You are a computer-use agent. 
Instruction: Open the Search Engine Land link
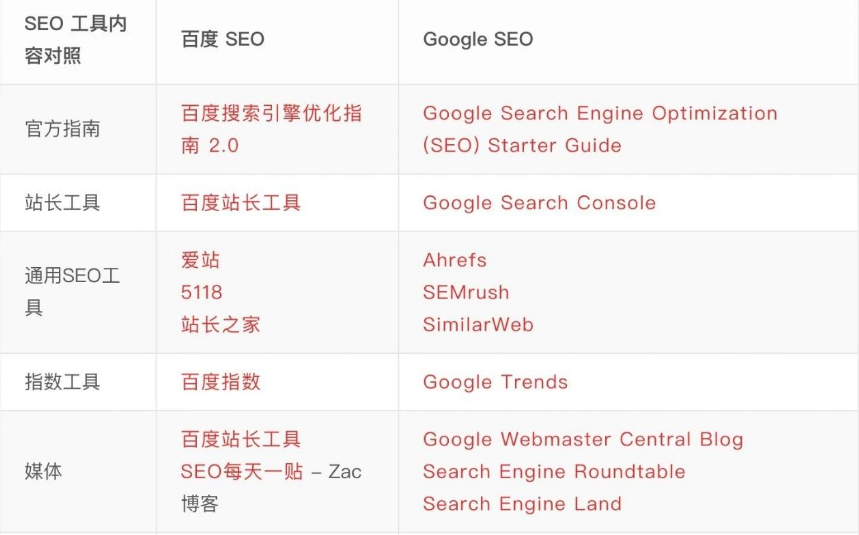[x=522, y=504]
